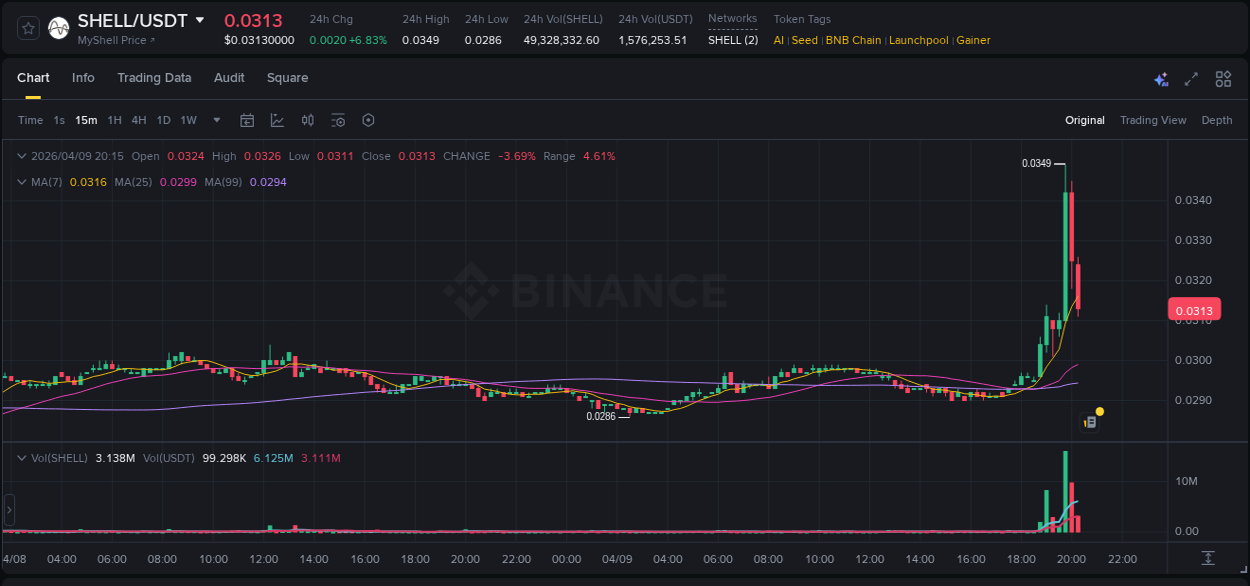Open the layout grid icon top right
The height and width of the screenshot is (586, 1250).
(1223, 78)
